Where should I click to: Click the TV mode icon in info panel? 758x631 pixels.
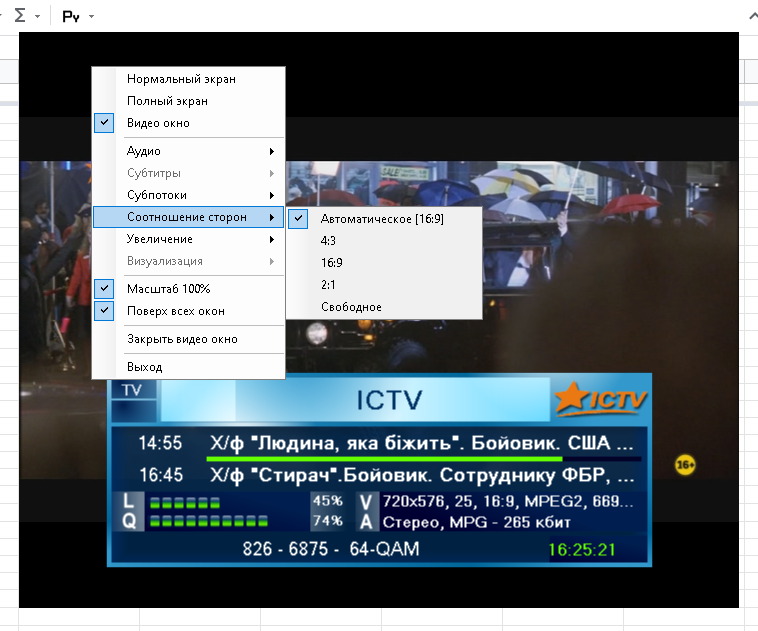132,391
